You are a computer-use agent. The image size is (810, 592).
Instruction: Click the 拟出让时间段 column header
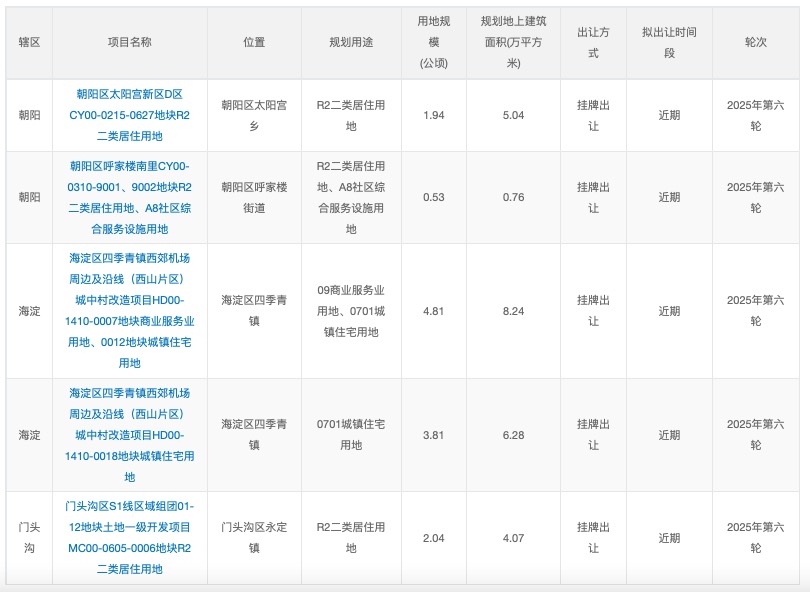(669, 42)
